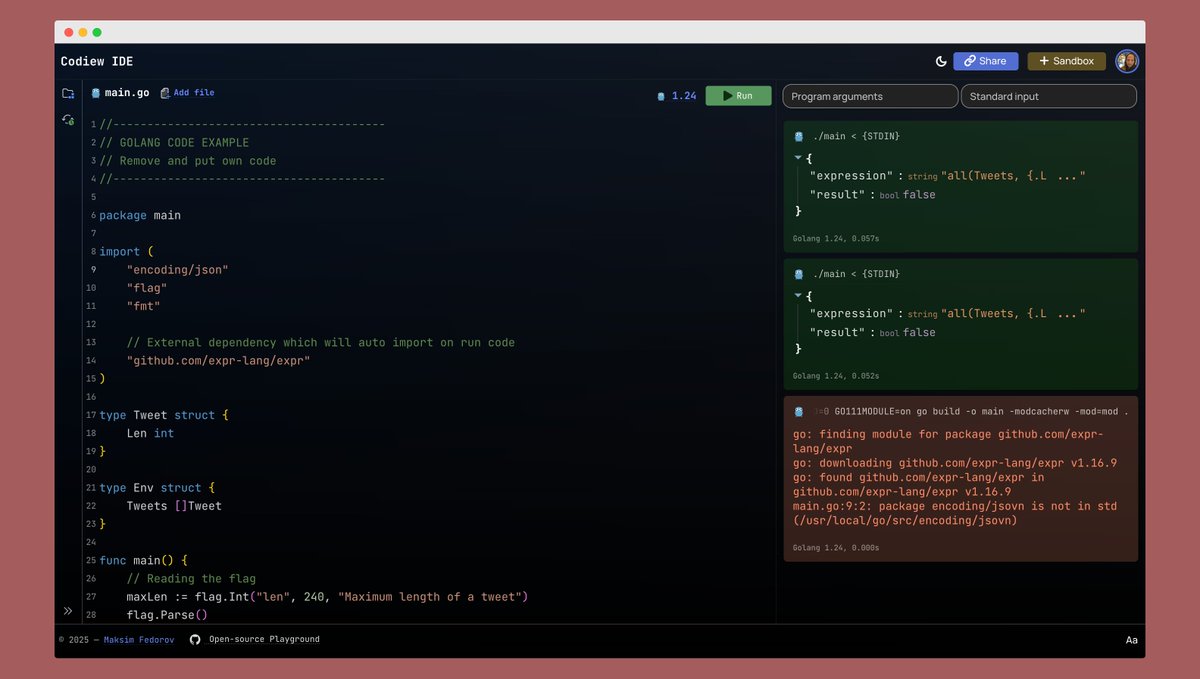Click the GitHub icon in the footer
The width and height of the screenshot is (1200, 679).
[x=195, y=639]
